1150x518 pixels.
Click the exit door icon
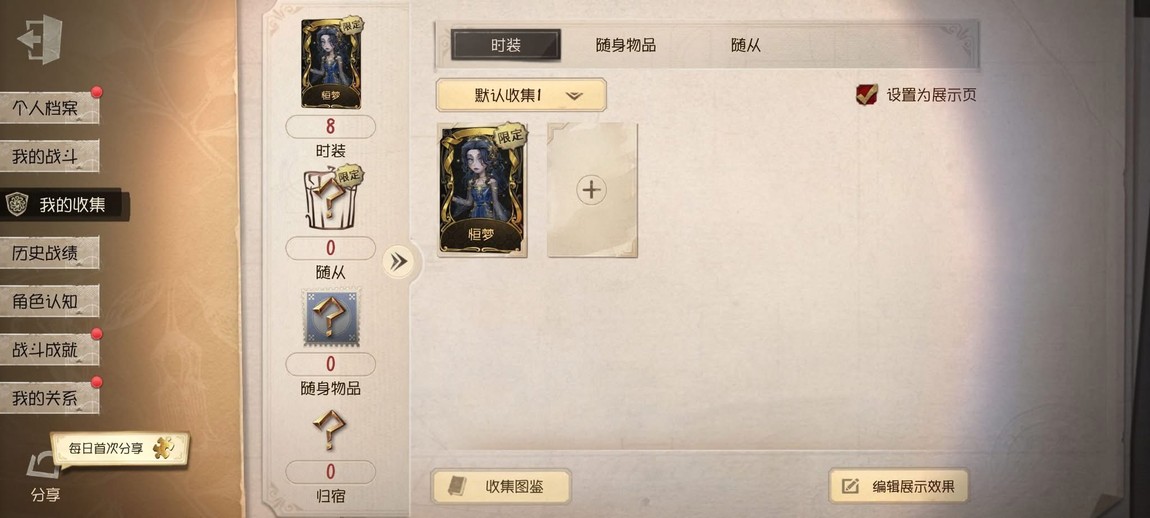point(40,39)
